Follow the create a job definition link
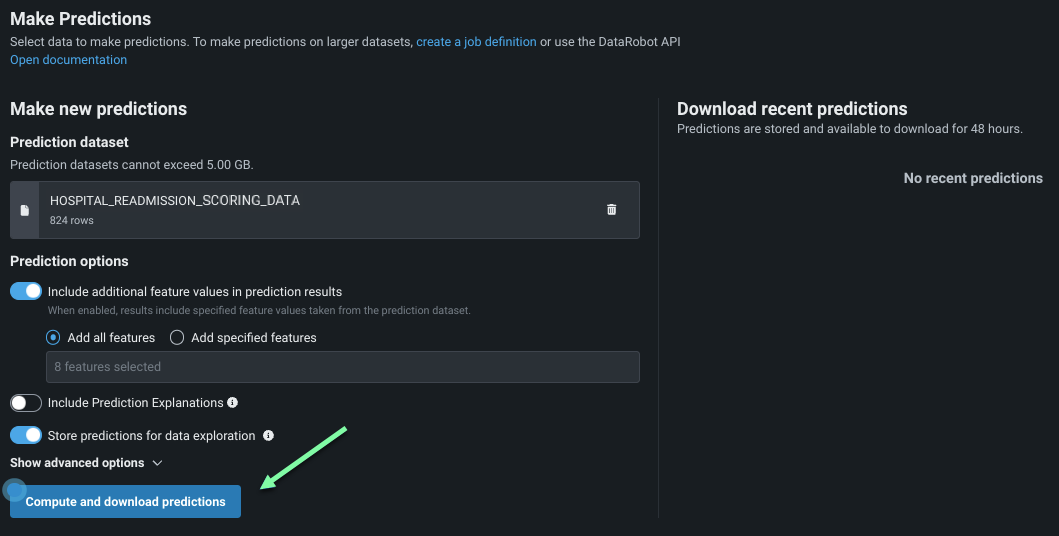Image resolution: width=1059 pixels, height=536 pixels. (476, 42)
